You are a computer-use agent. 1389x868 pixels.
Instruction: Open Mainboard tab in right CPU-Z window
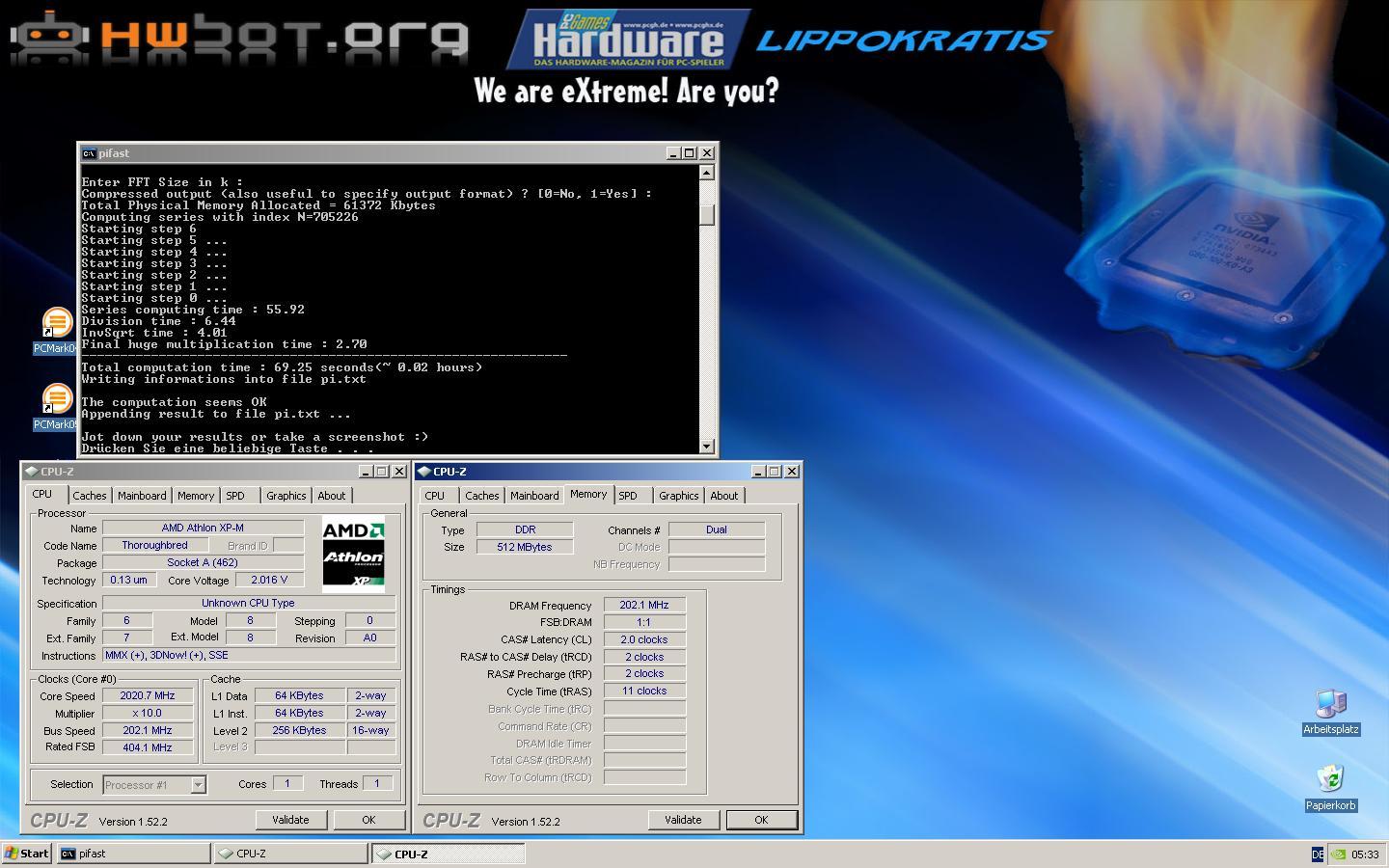point(534,496)
